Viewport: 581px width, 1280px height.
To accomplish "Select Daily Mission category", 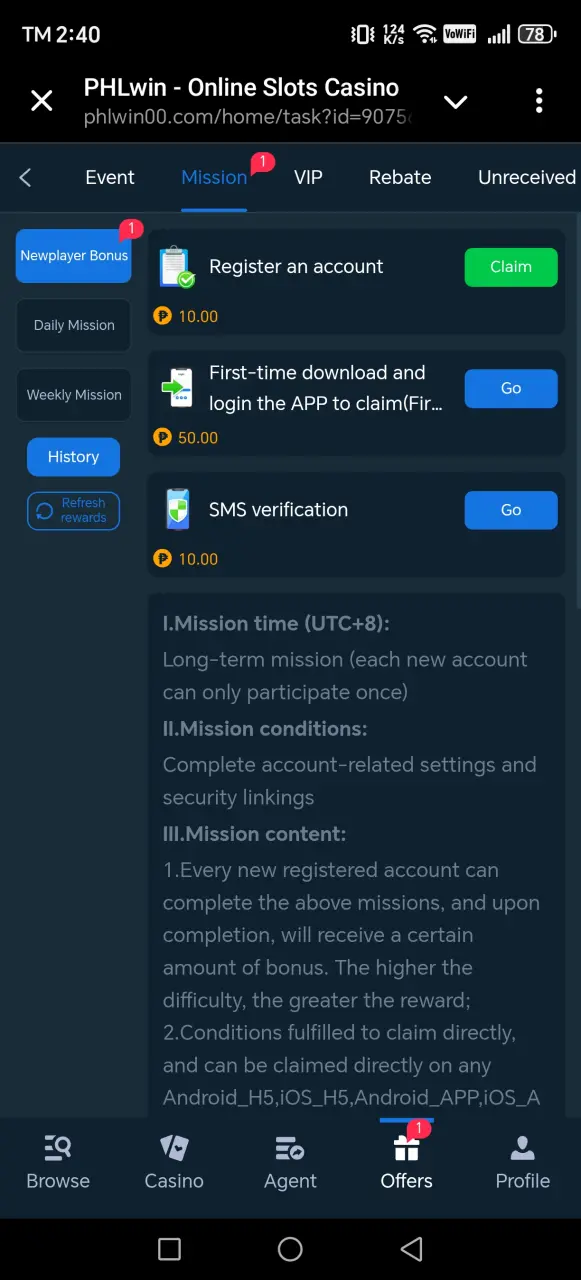I will click(x=74, y=325).
